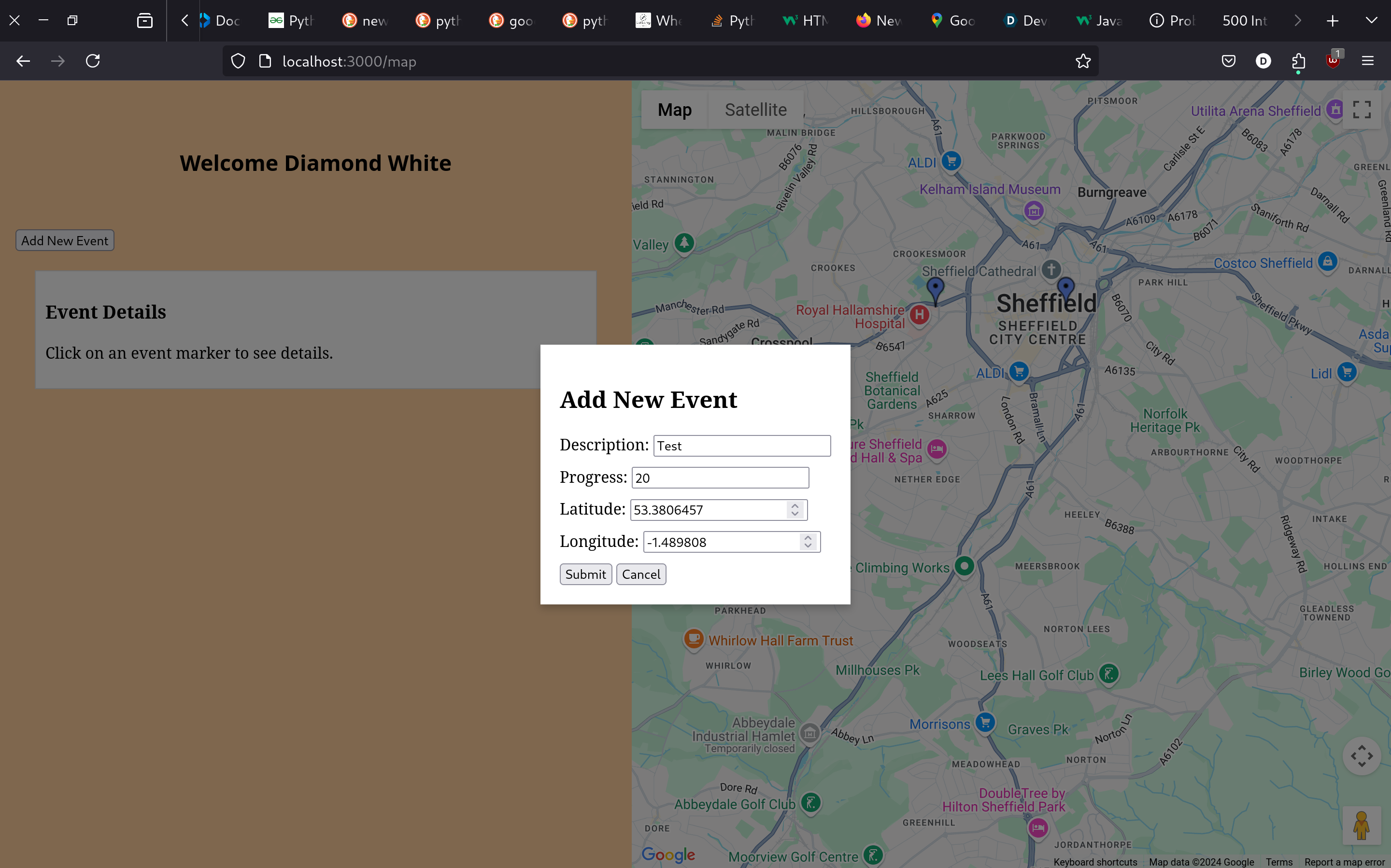Reload the current page

pyautogui.click(x=93, y=61)
